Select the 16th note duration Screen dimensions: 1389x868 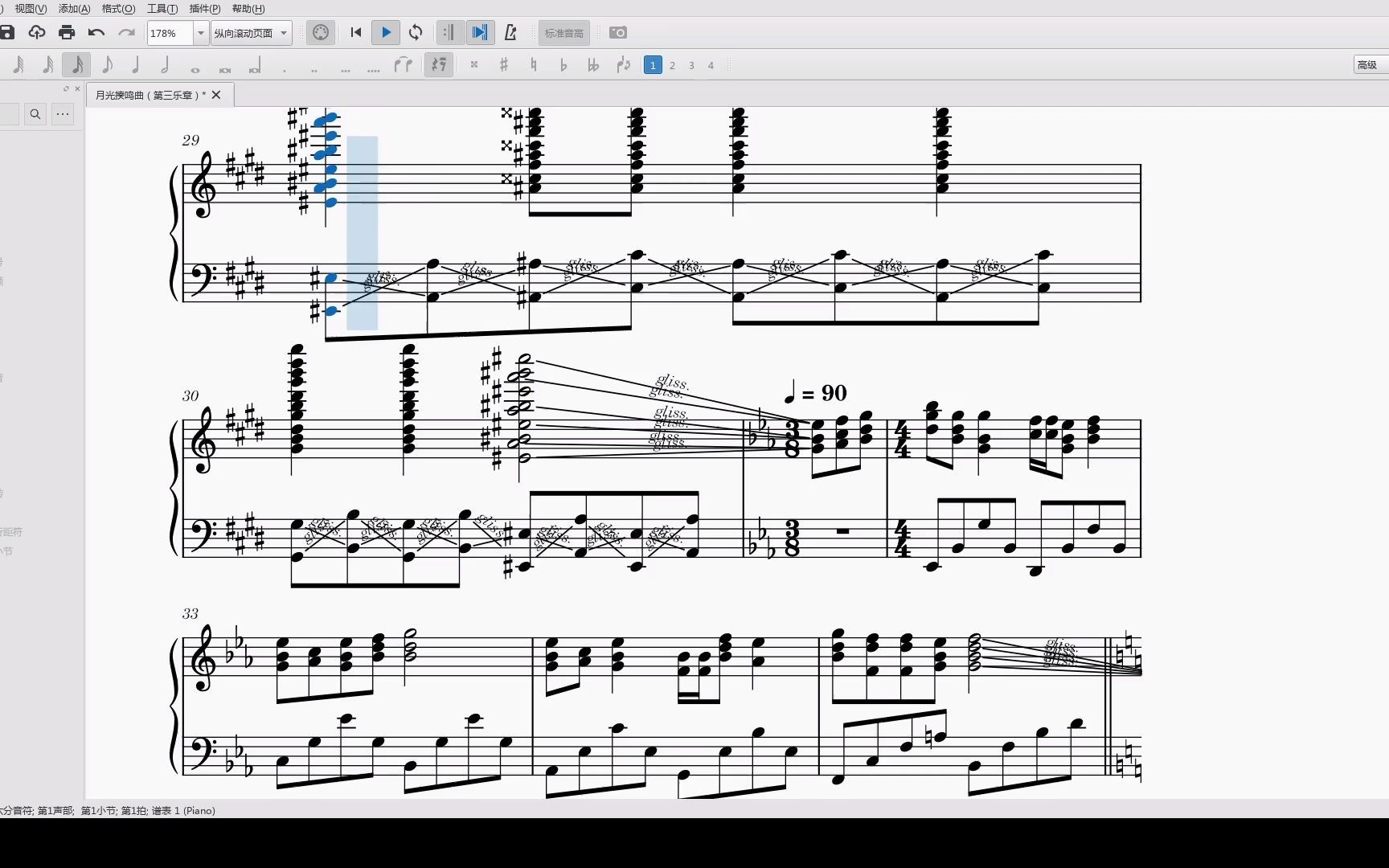(x=77, y=65)
